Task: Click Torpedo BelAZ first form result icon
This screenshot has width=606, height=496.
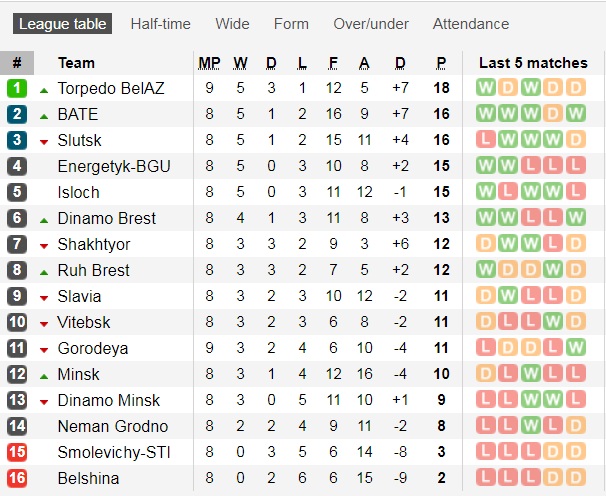Action: click(487, 88)
